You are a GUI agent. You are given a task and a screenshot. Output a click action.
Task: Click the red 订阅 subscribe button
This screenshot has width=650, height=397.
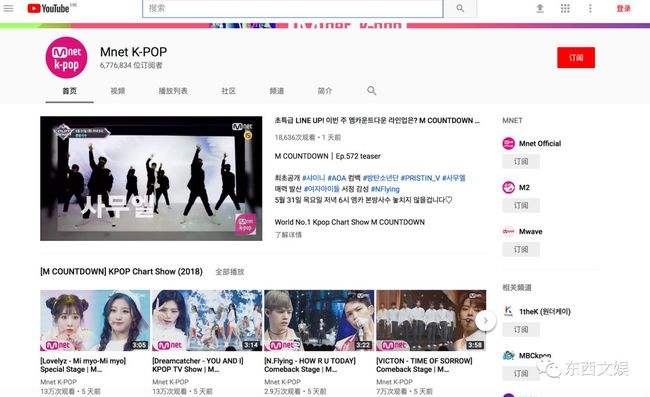click(576, 58)
